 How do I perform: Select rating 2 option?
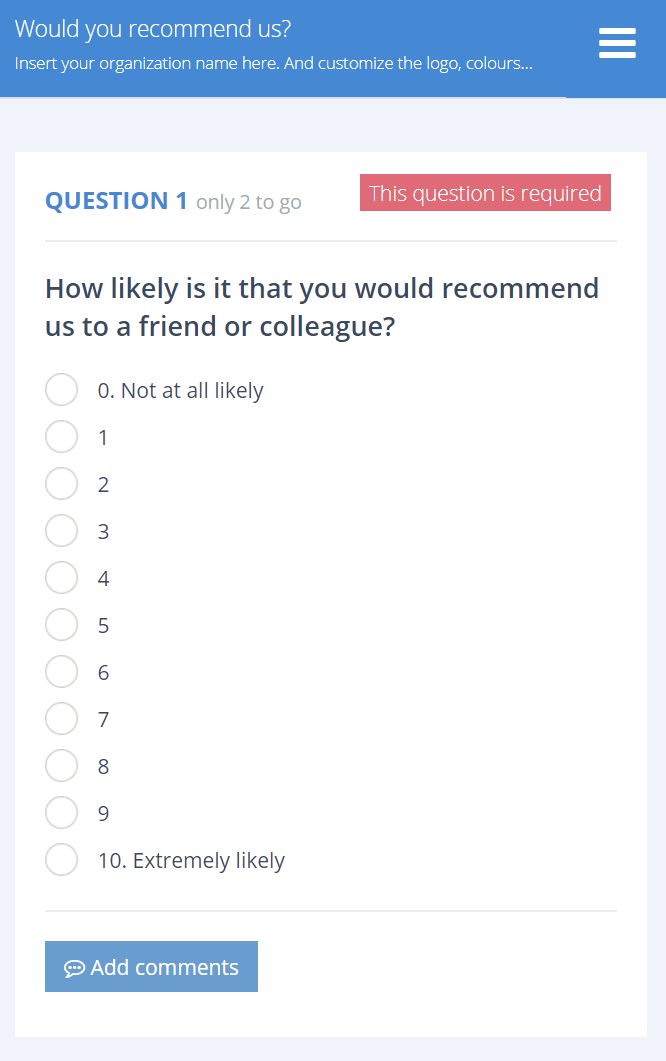pyautogui.click(x=61, y=484)
